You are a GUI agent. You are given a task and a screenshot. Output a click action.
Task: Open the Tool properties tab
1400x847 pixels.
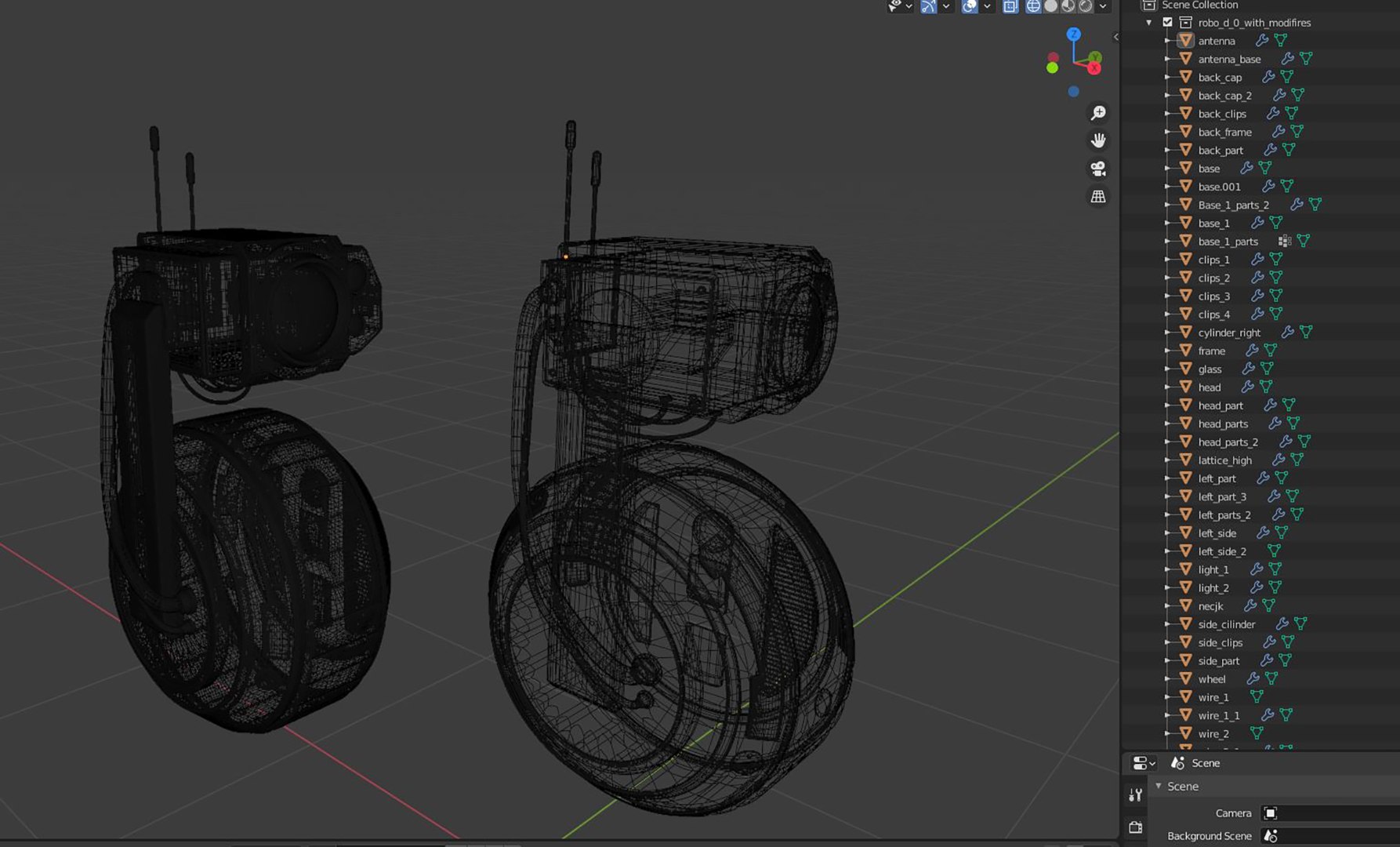1135,795
